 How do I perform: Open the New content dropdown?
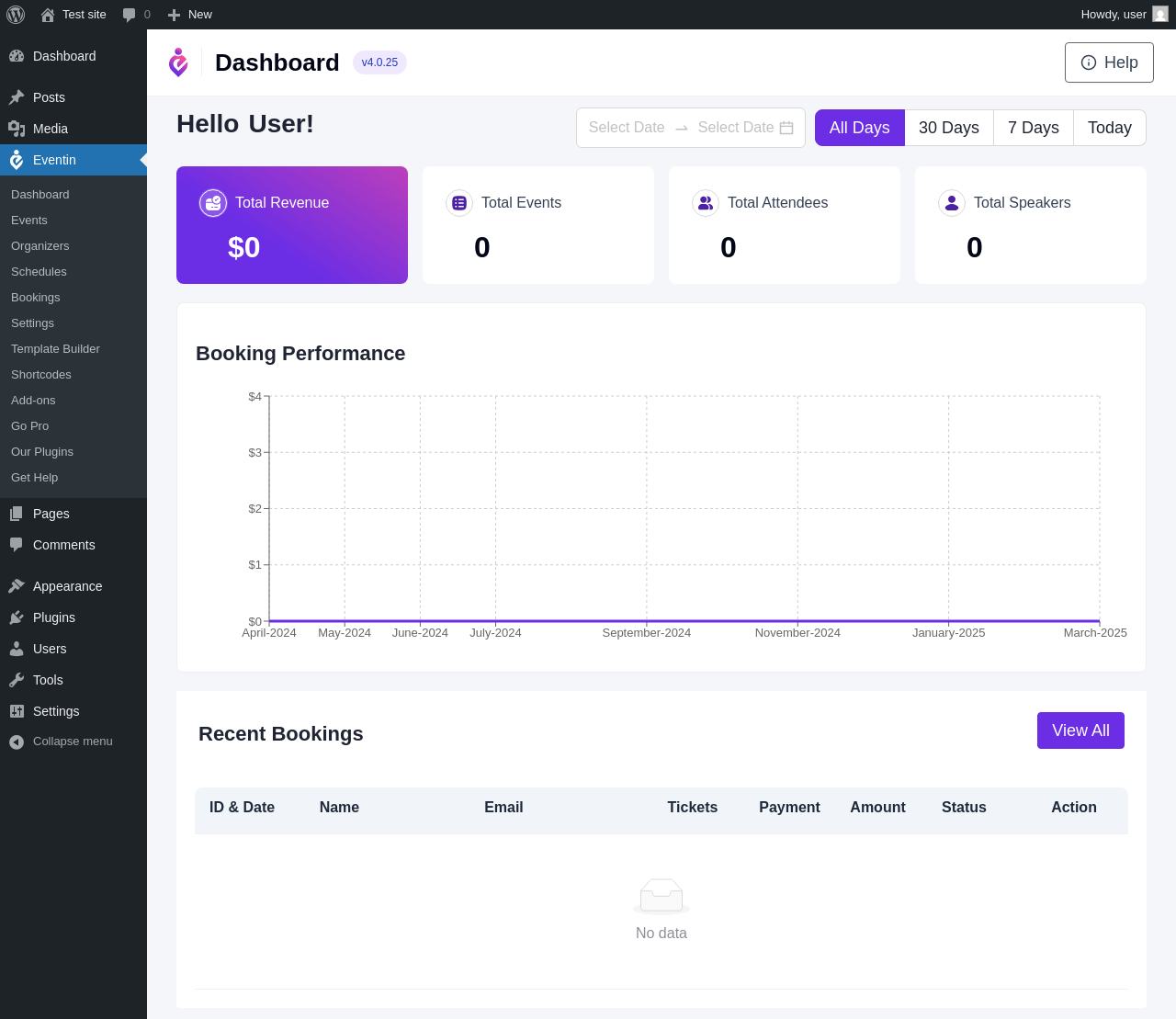tap(190, 15)
